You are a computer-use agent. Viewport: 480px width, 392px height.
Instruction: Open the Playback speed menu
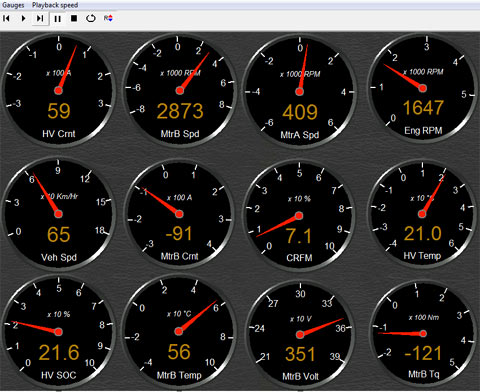55,5
